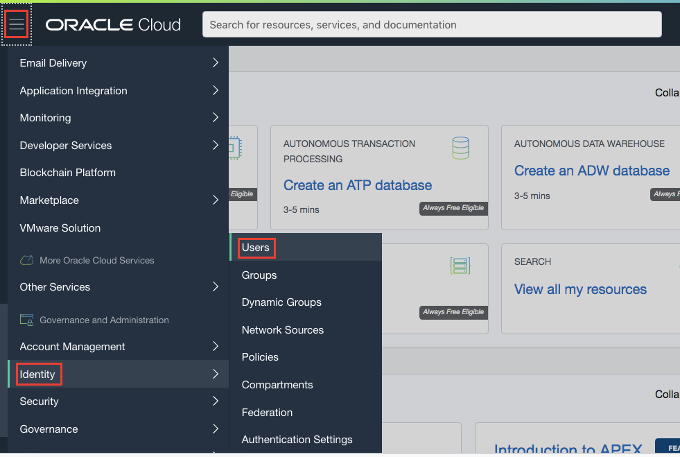Click Create an ADW database link
Image resolution: width=680 pixels, height=457 pixels.
[x=592, y=170]
